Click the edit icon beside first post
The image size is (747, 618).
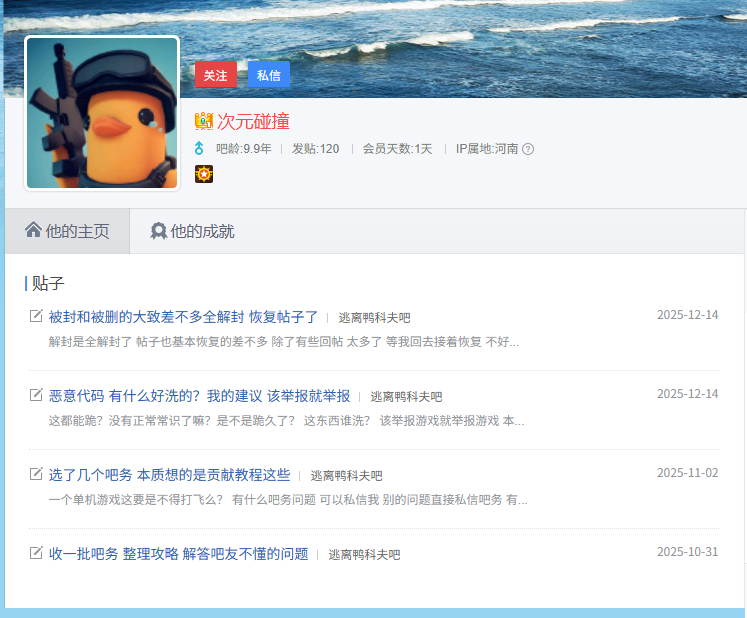(36, 316)
